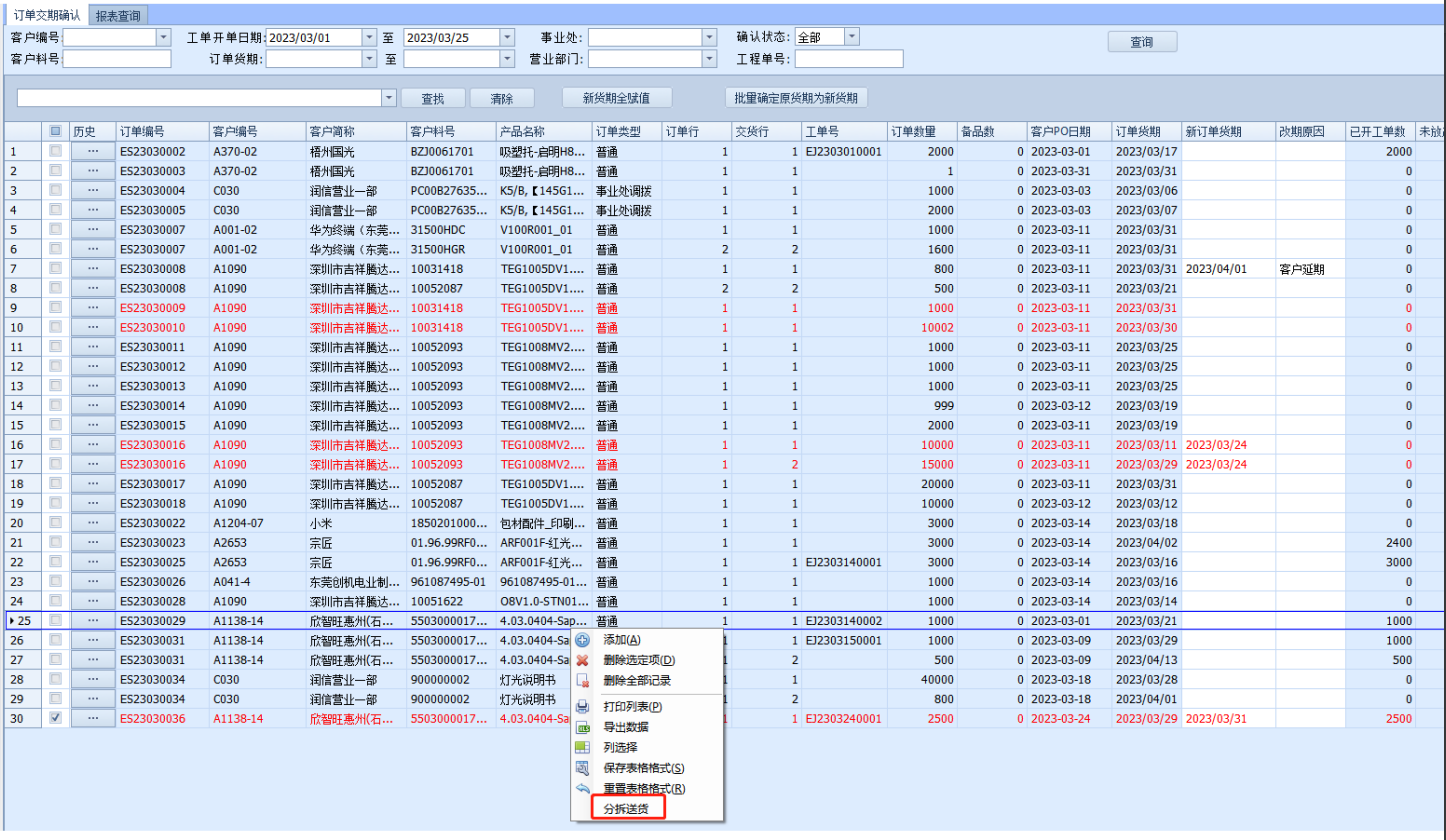This screenshot has width=1446, height=840.
Task: Open history button for order ES23030009
Action: (93, 308)
